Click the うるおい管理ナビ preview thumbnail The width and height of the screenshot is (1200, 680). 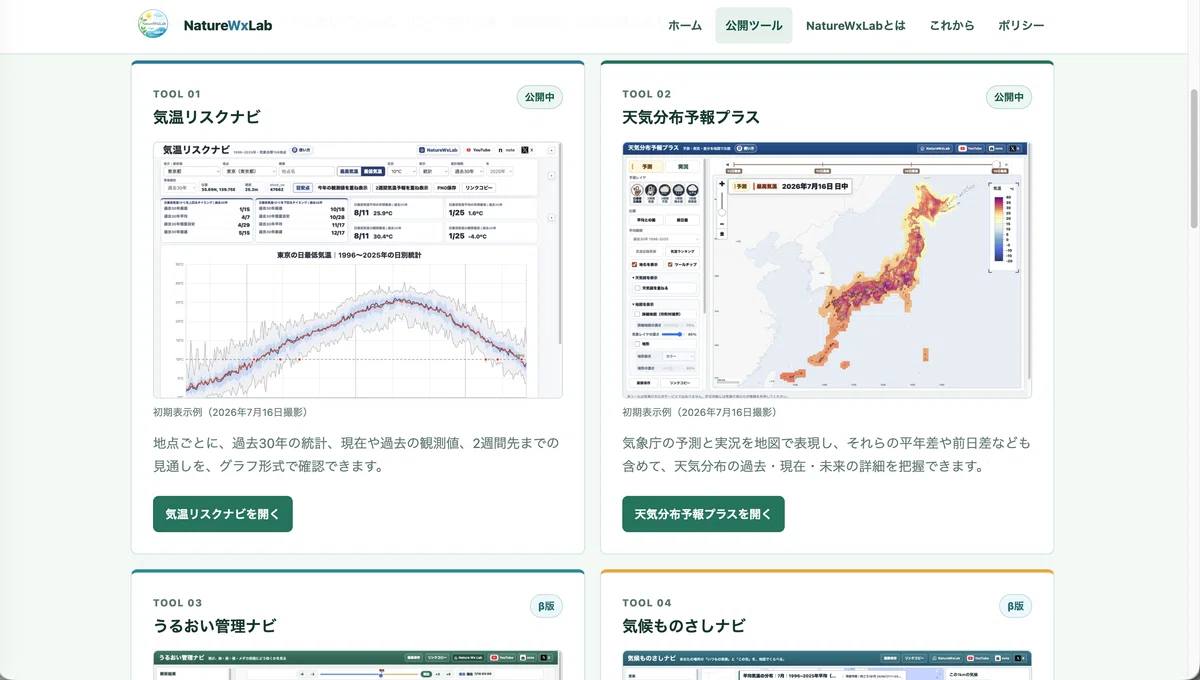point(358,665)
